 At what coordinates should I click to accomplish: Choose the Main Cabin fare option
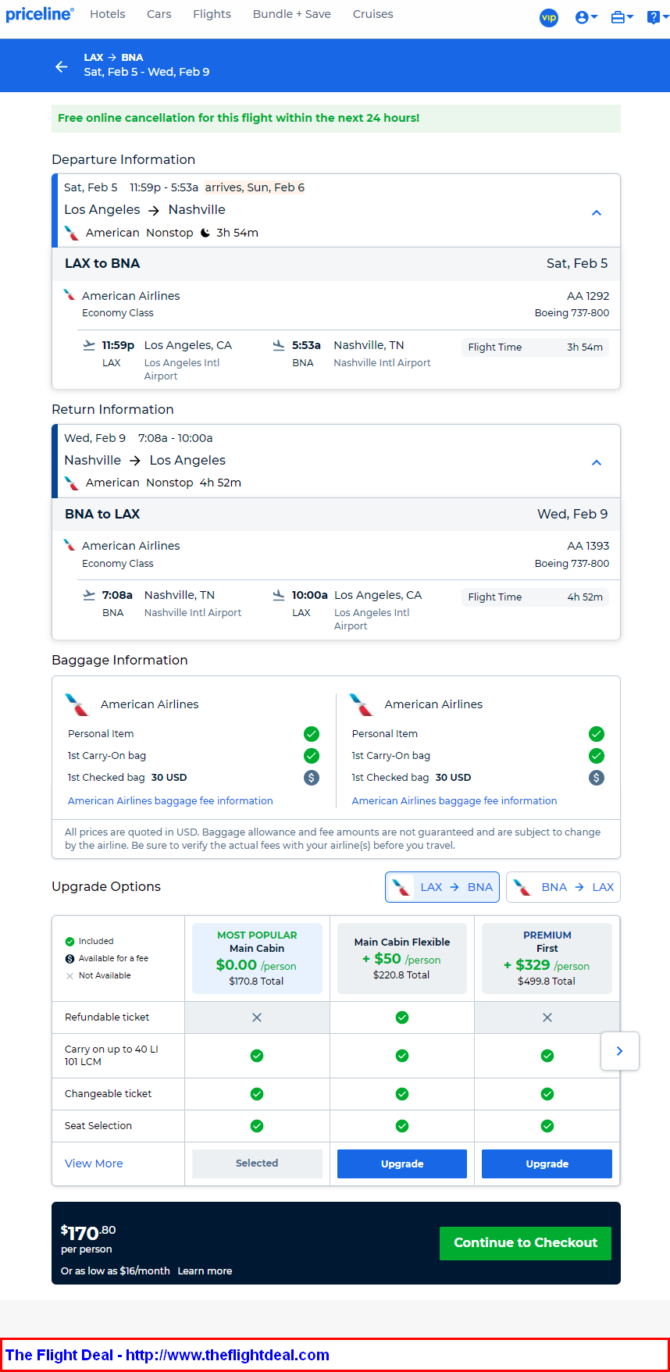[x=257, y=959]
